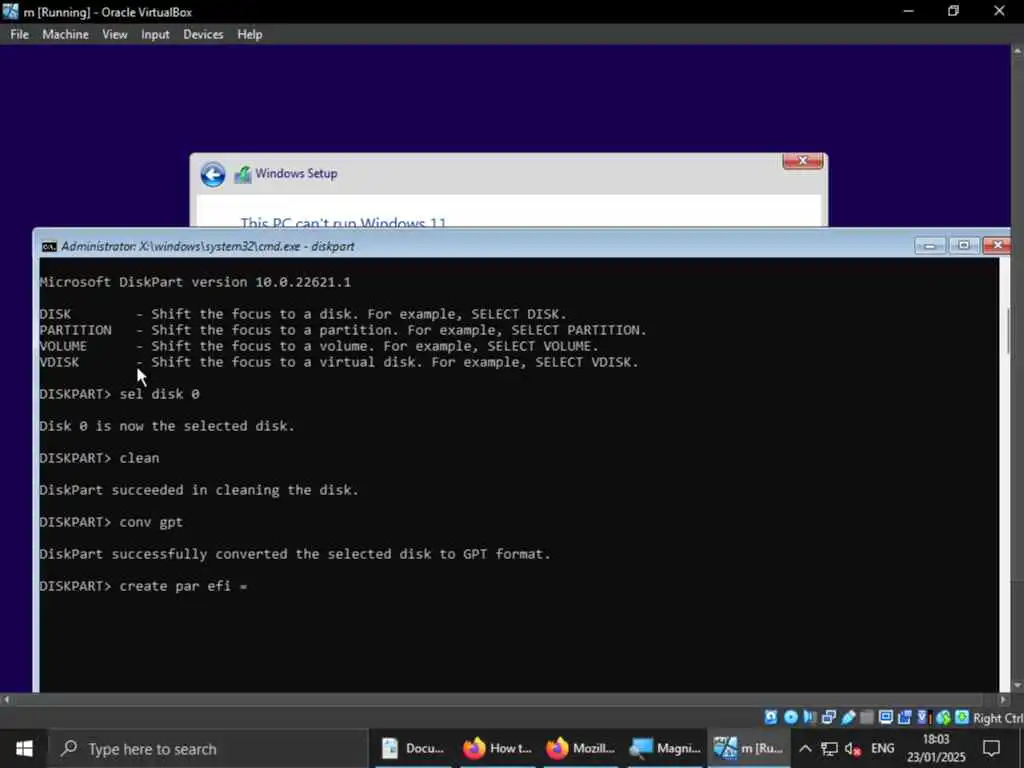The height and width of the screenshot is (768, 1024).
Task: Click the 'Type here to search' box
Action: coord(209,748)
